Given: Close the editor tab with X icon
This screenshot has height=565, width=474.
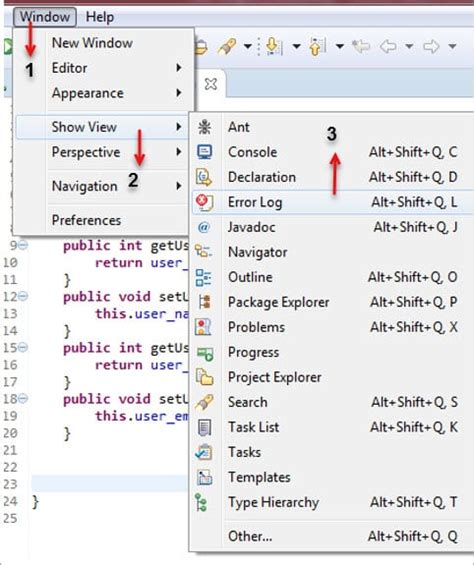Looking at the screenshot, I should (x=211, y=84).
